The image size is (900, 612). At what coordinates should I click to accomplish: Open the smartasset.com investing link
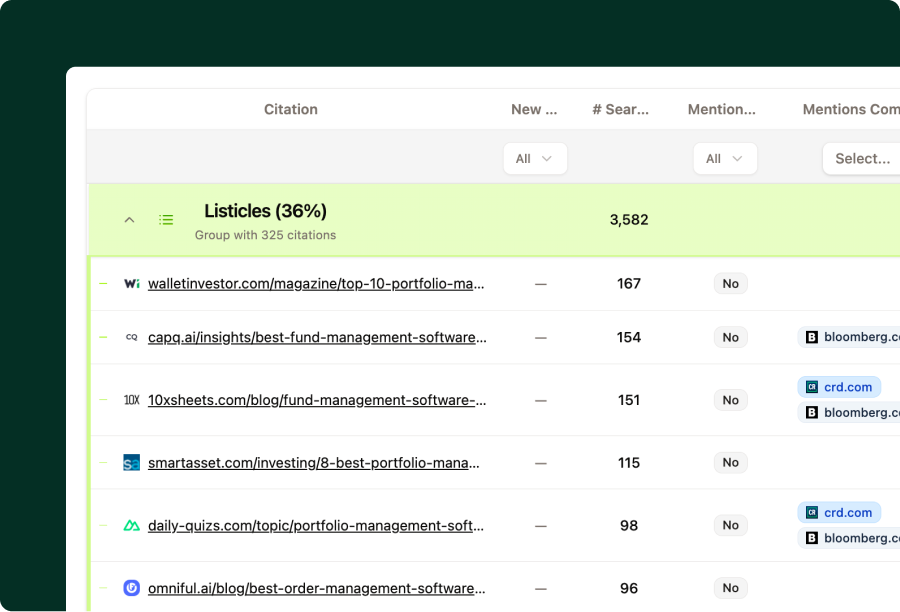(x=313, y=463)
